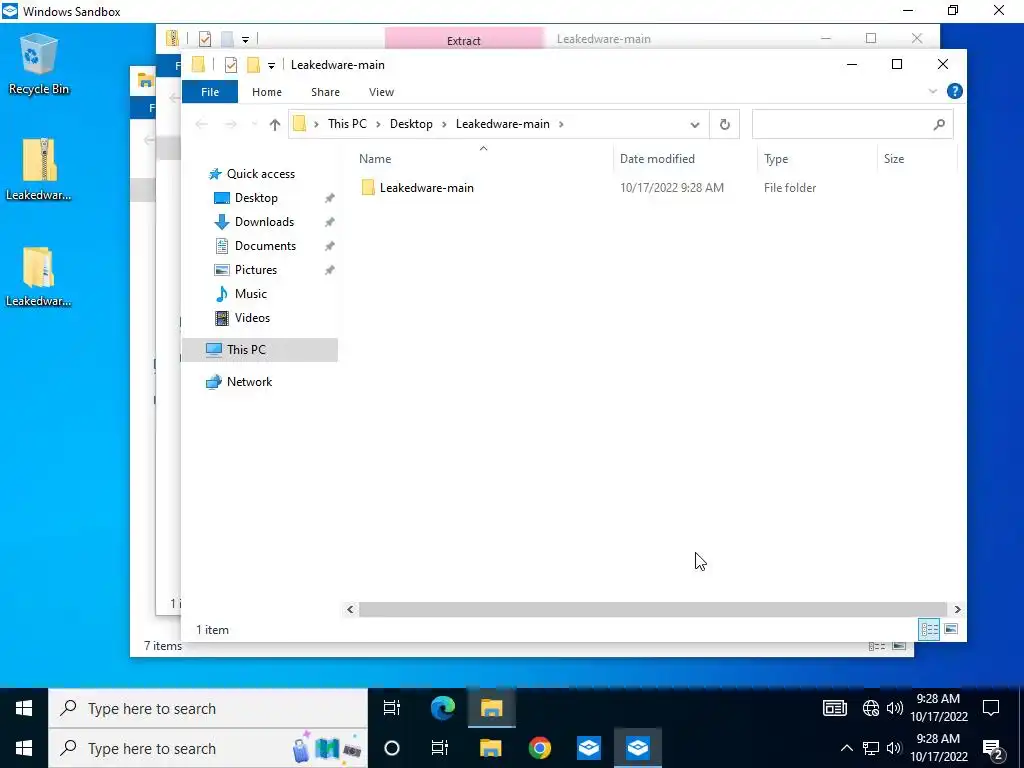Viewport: 1024px width, 768px height.
Task: Open the Recycle Bin desktop icon
Action: [x=39, y=65]
